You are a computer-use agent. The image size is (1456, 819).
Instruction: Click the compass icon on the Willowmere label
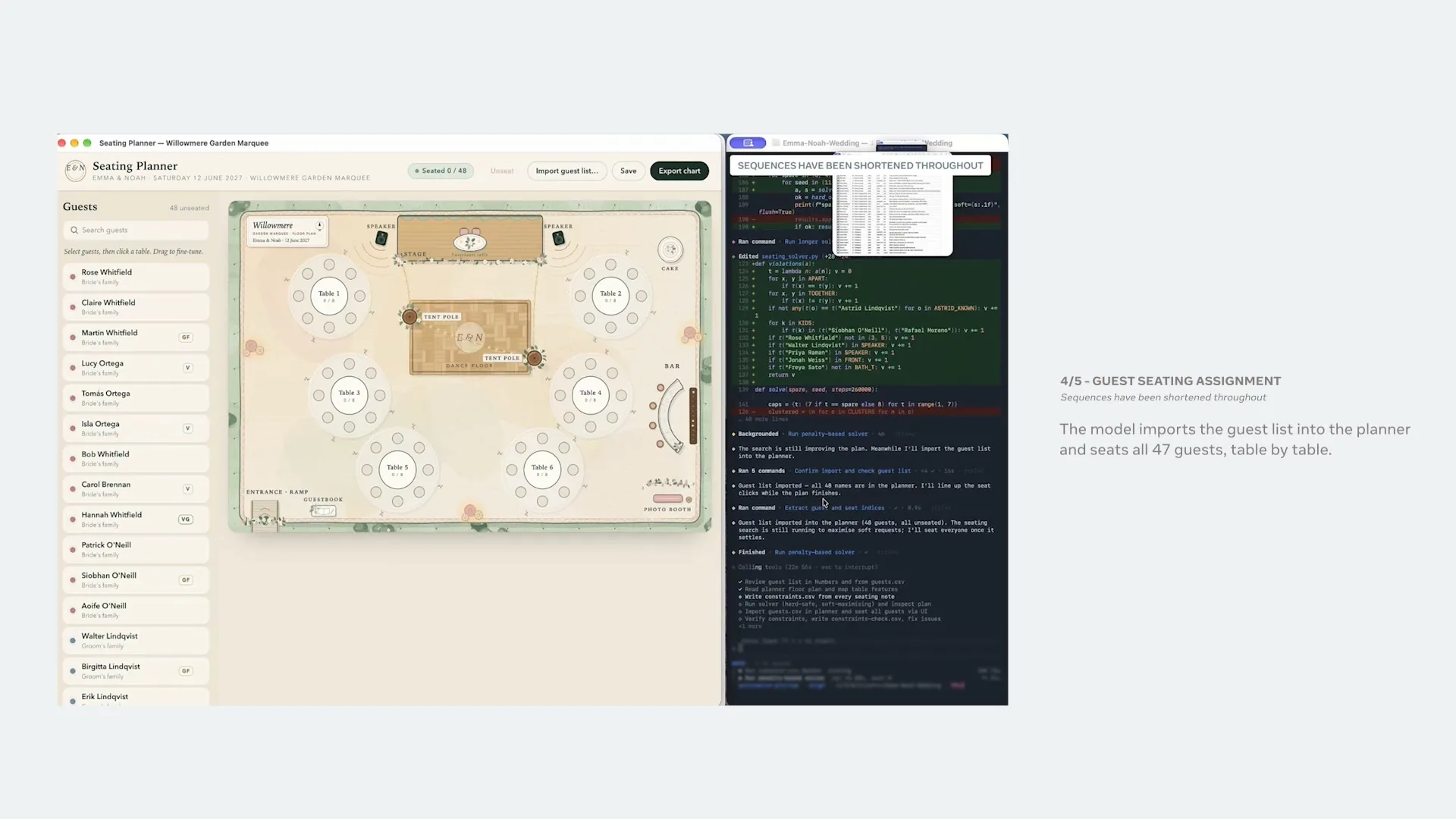319,226
